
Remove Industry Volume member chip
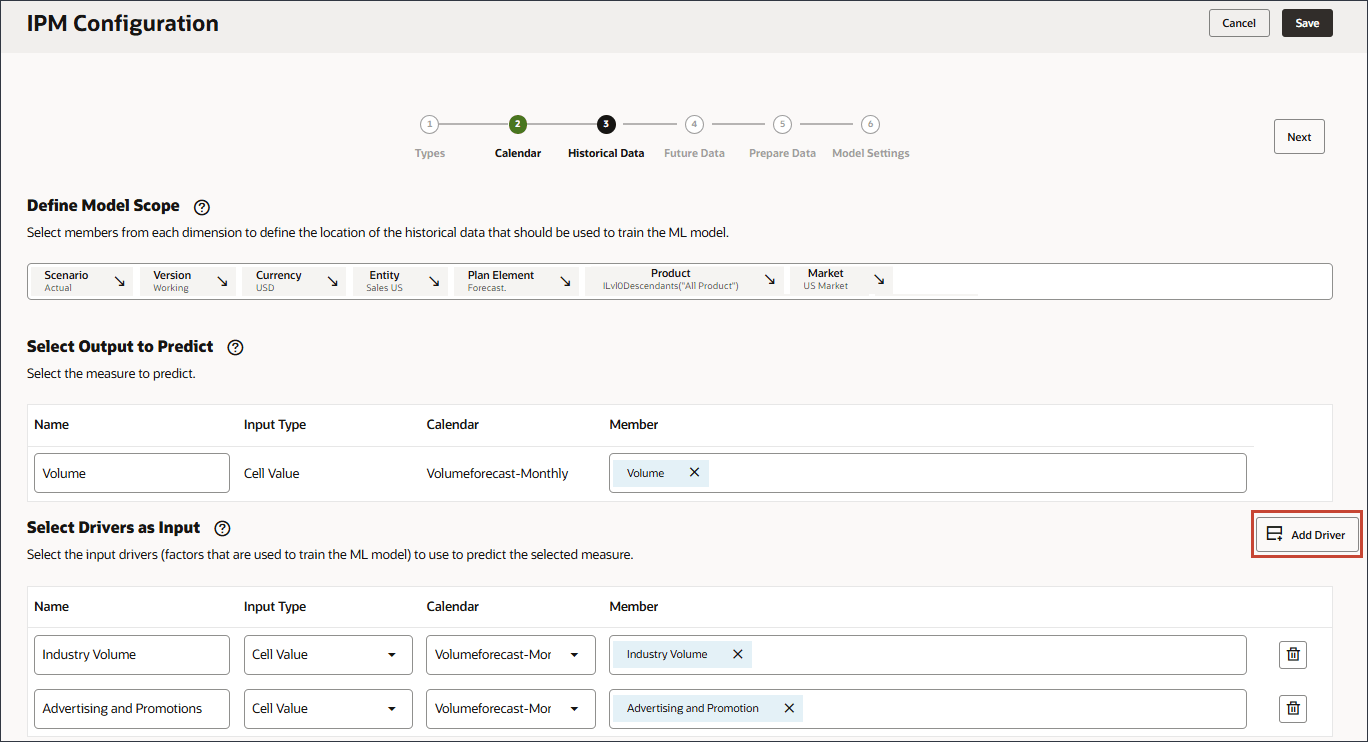click(738, 654)
